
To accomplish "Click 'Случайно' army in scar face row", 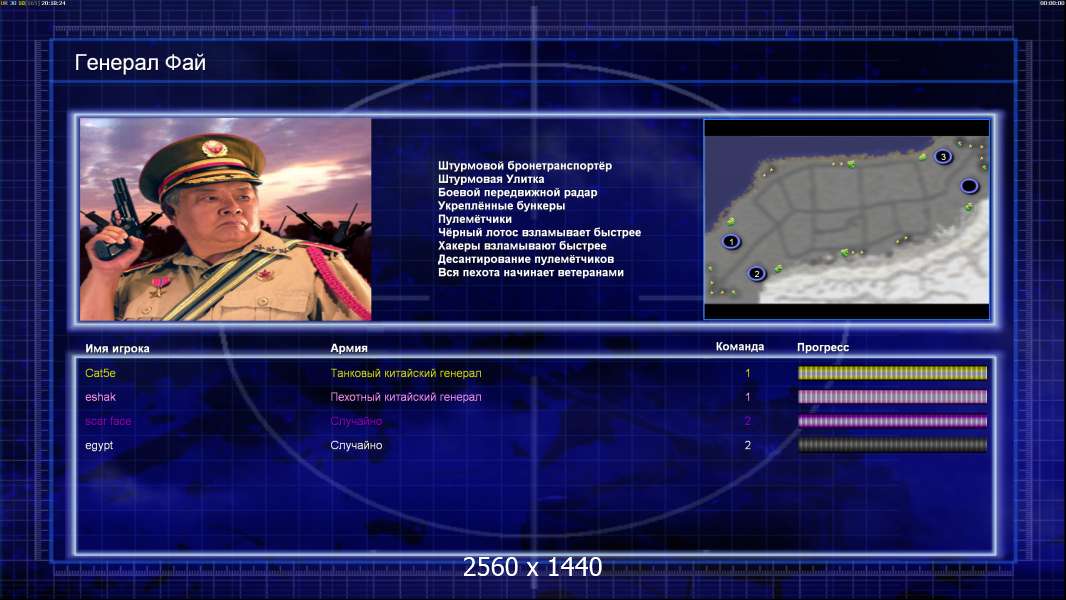I will pyautogui.click(x=356, y=421).
